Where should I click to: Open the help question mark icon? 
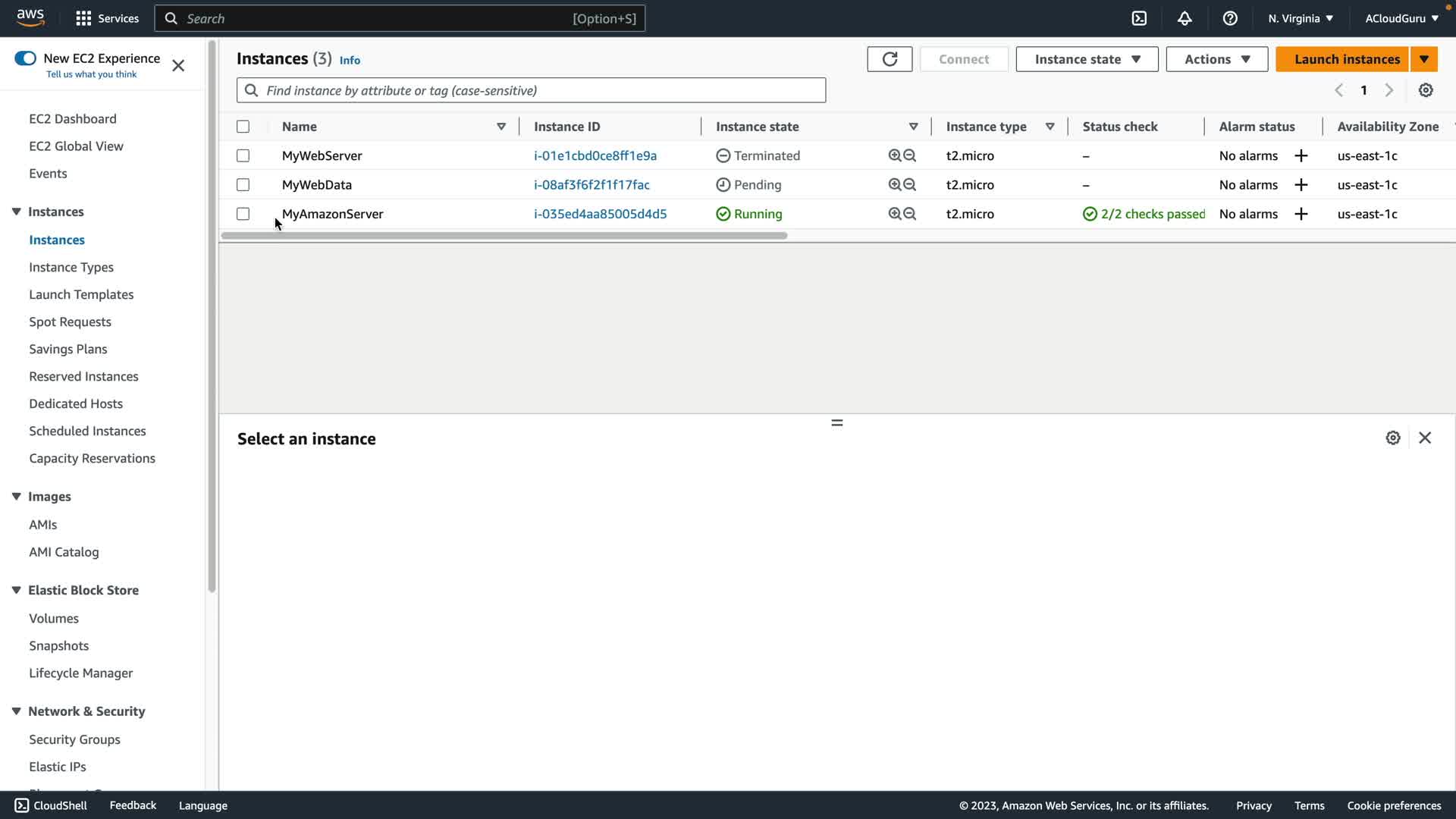tap(1230, 18)
